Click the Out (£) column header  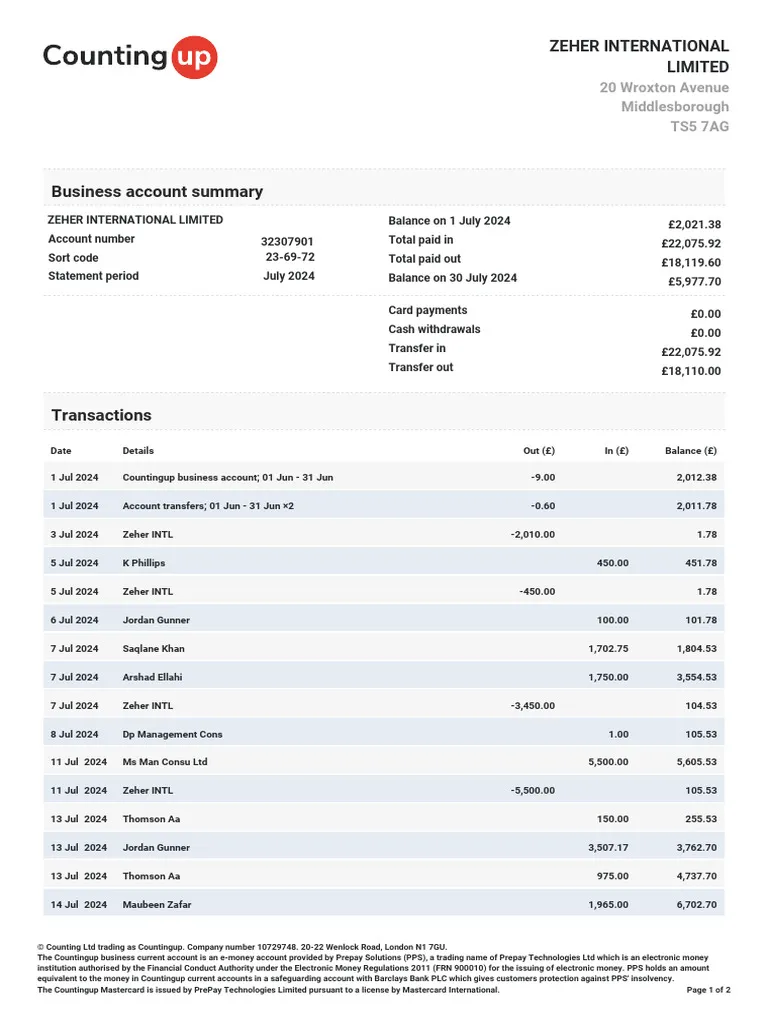538,451
